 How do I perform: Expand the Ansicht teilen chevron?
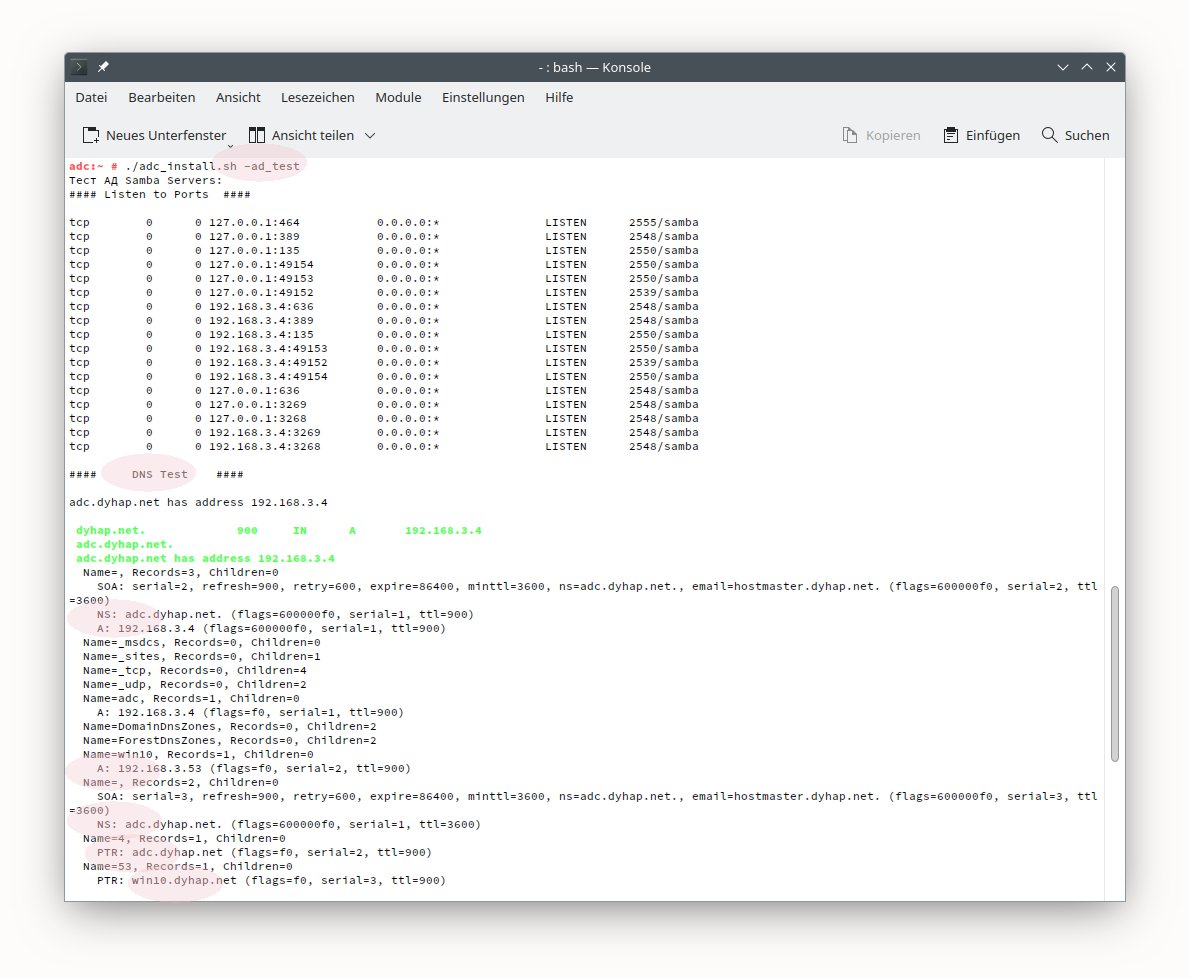click(370, 135)
